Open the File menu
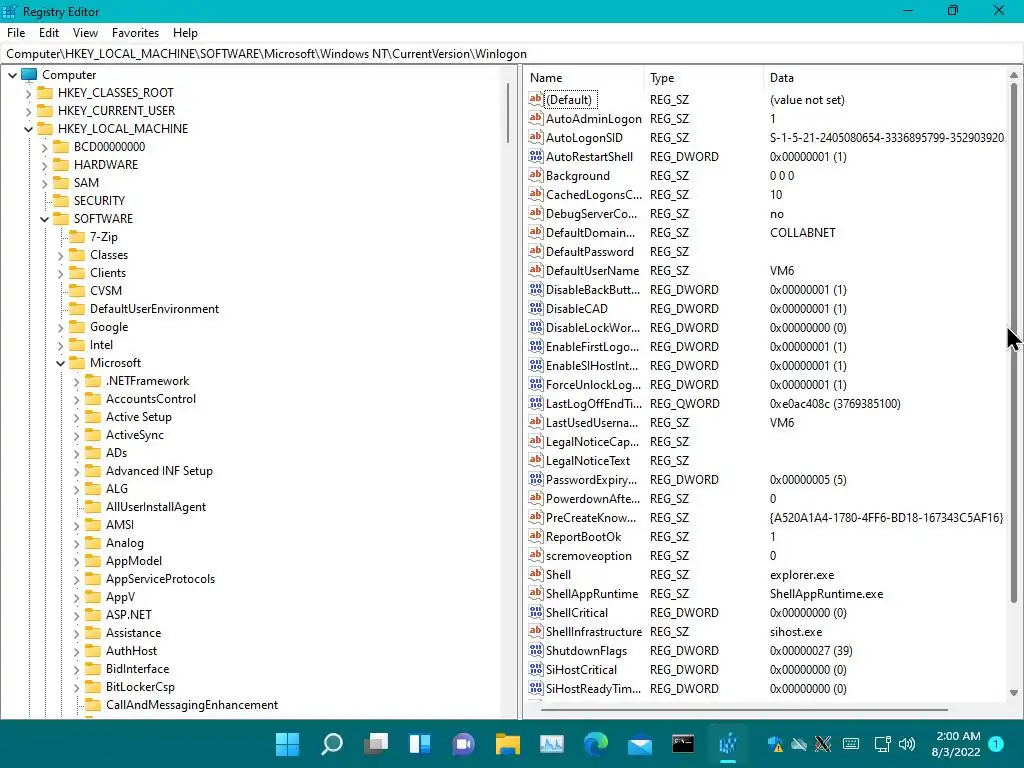Viewport: 1024px width, 768px height. pos(16,33)
